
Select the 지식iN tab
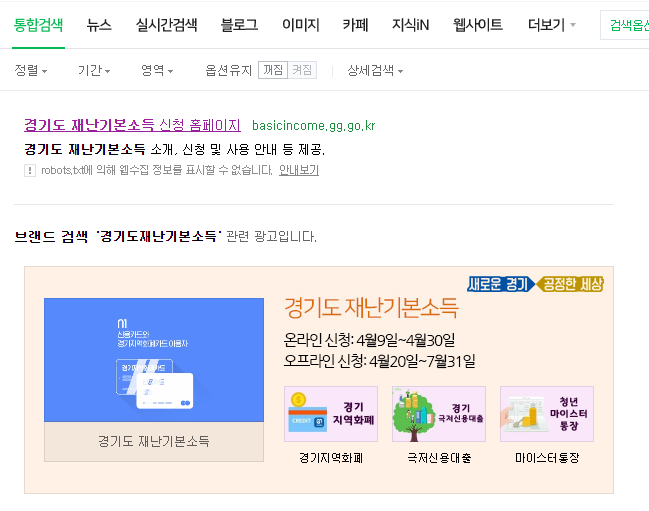(x=410, y=25)
